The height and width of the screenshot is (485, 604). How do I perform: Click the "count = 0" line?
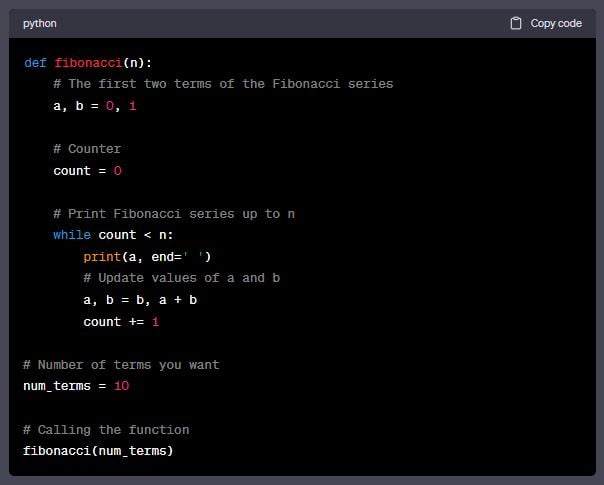point(87,171)
